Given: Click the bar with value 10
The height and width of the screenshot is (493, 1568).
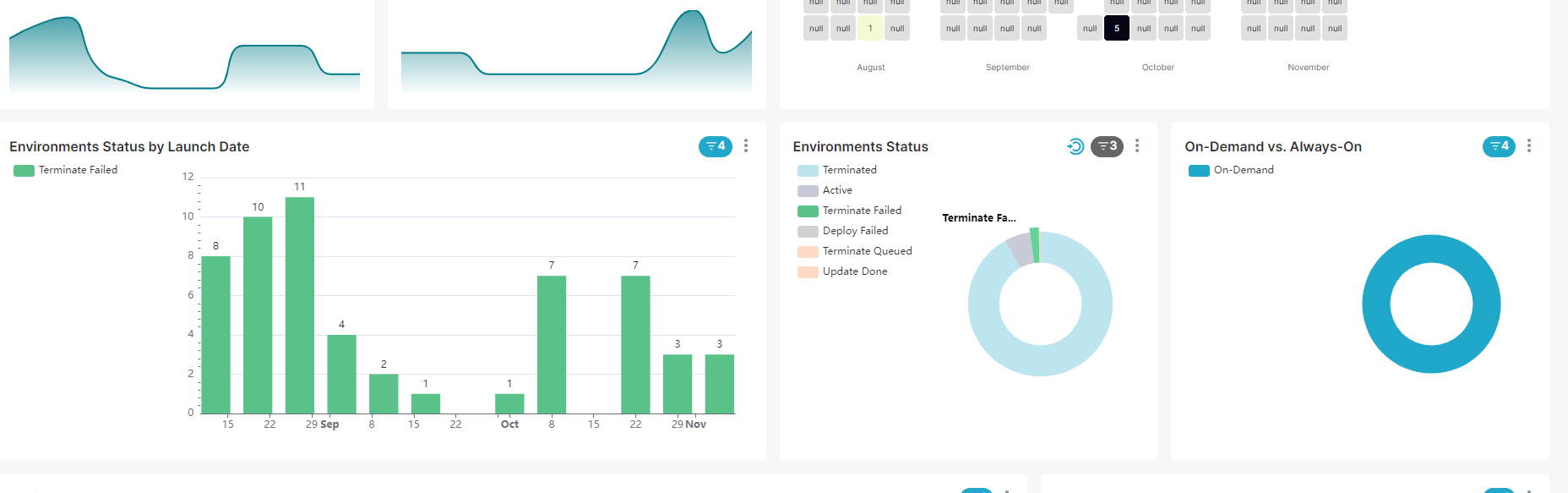Looking at the screenshot, I should pos(258,315).
